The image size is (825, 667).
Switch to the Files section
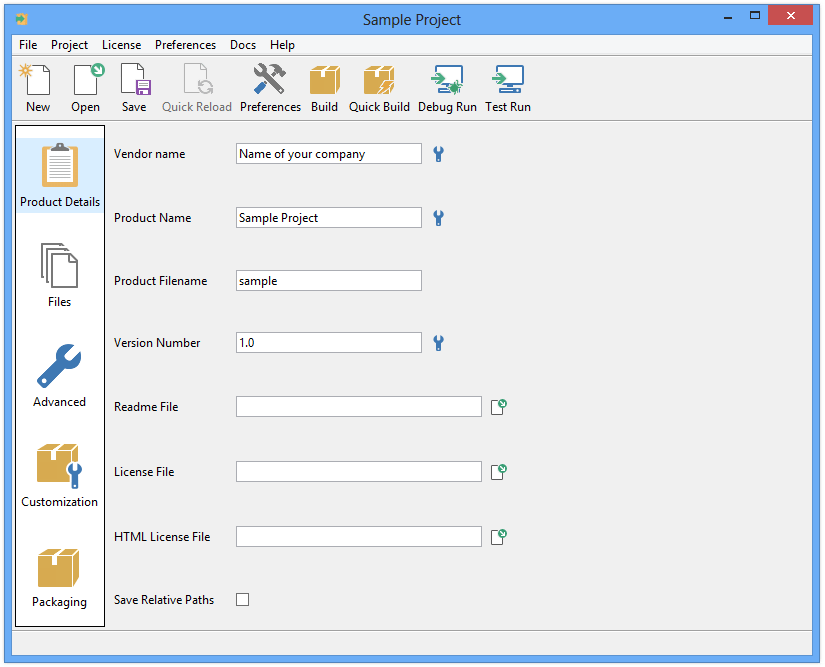(x=60, y=274)
